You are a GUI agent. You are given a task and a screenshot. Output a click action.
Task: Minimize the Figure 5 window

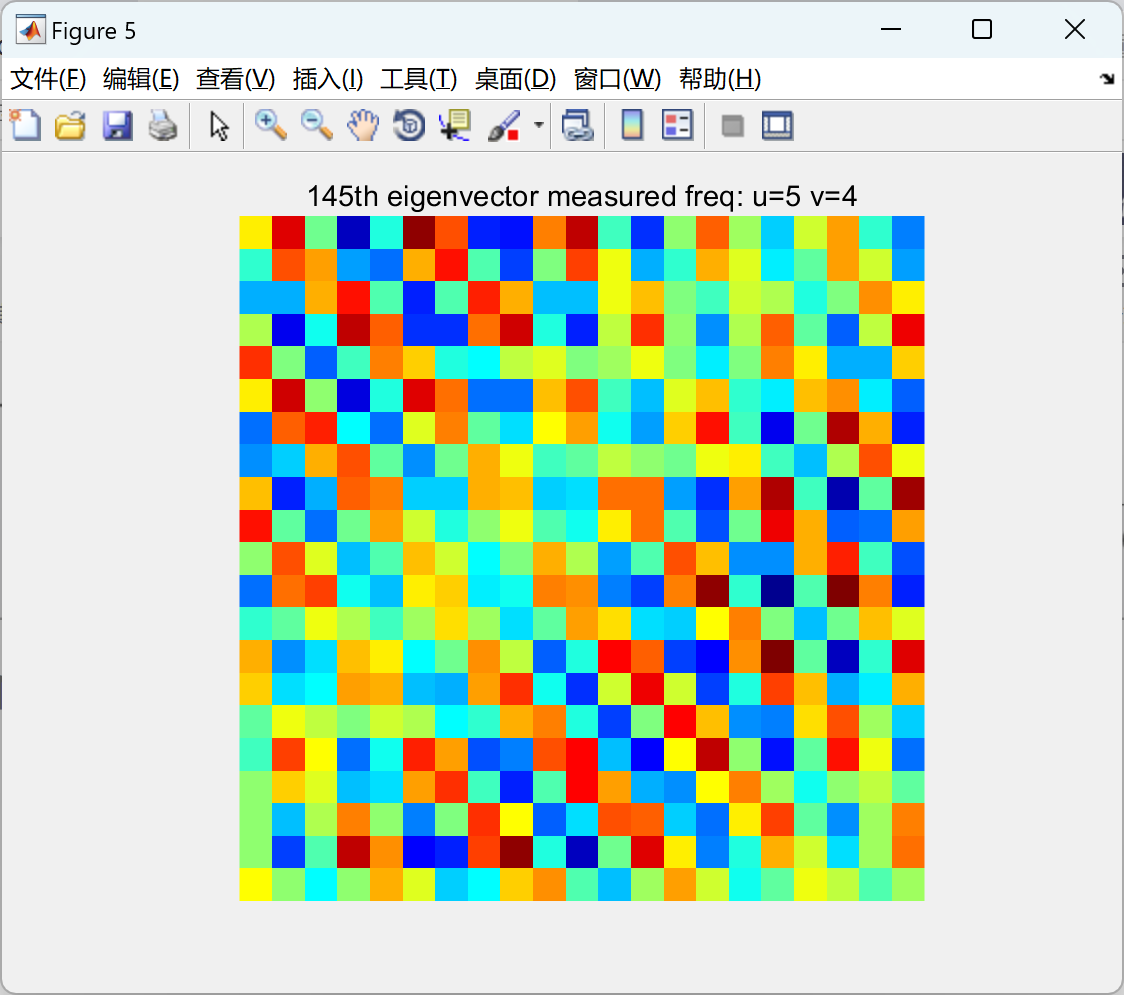pyautogui.click(x=890, y=29)
